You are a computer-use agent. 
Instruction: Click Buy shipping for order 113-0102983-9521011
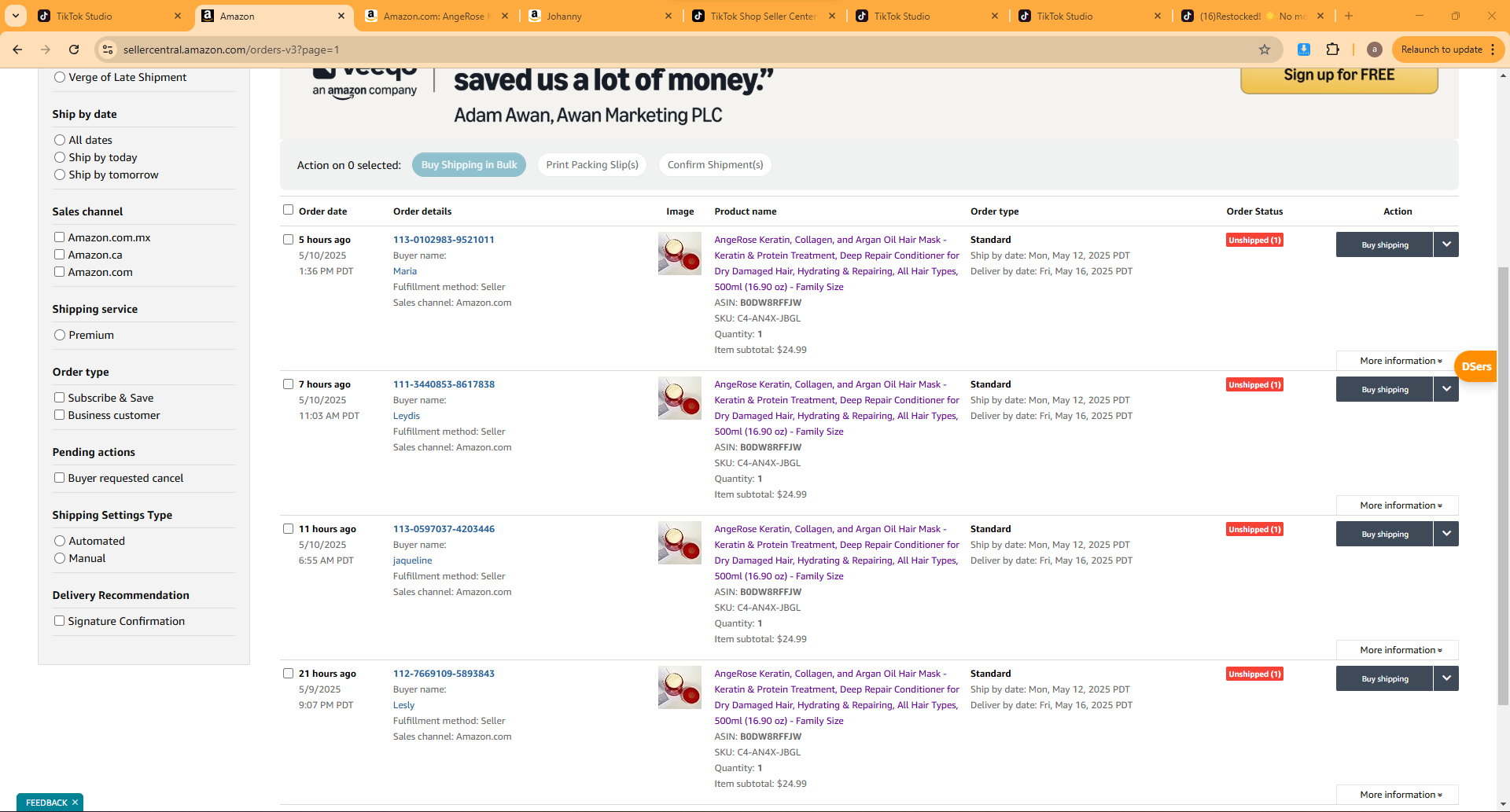[x=1384, y=244]
